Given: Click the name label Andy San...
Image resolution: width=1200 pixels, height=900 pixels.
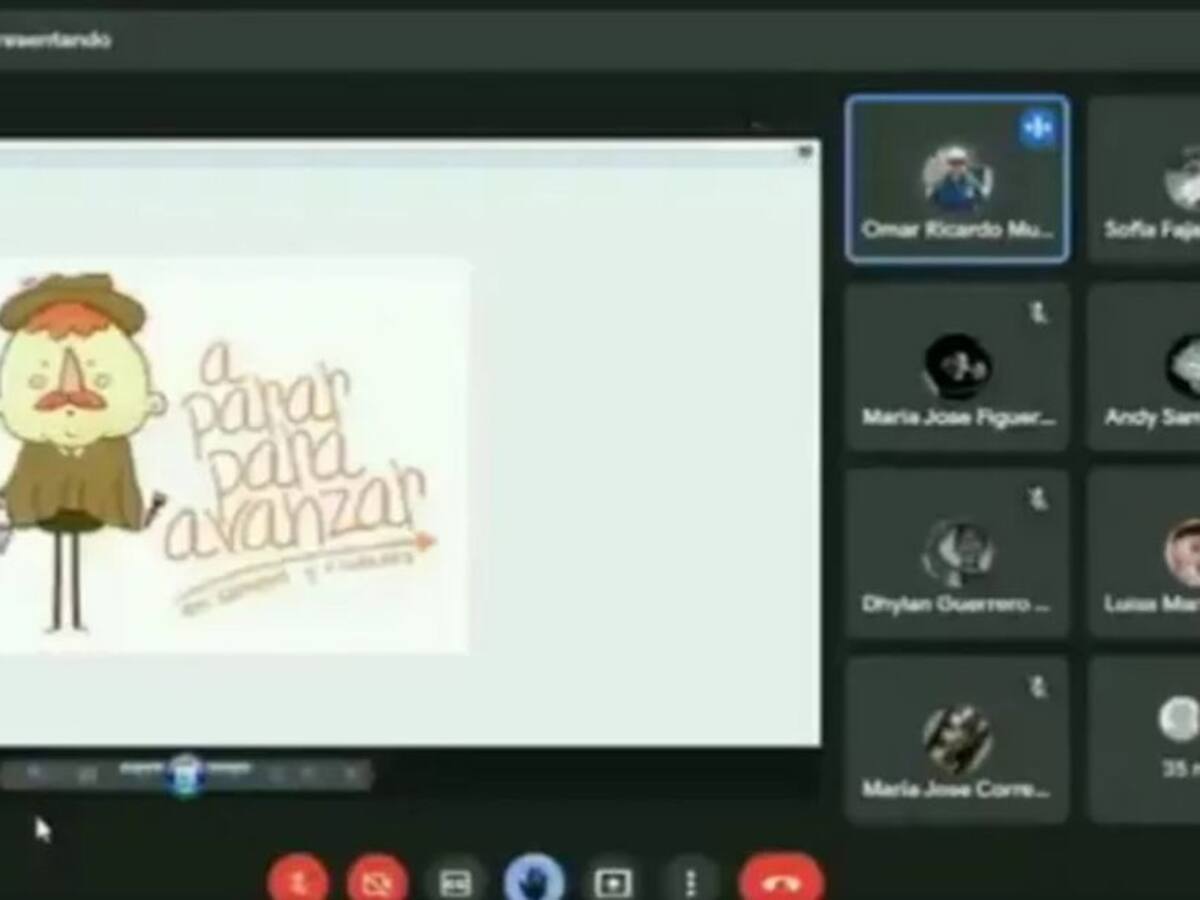Looking at the screenshot, I should point(1152,417).
